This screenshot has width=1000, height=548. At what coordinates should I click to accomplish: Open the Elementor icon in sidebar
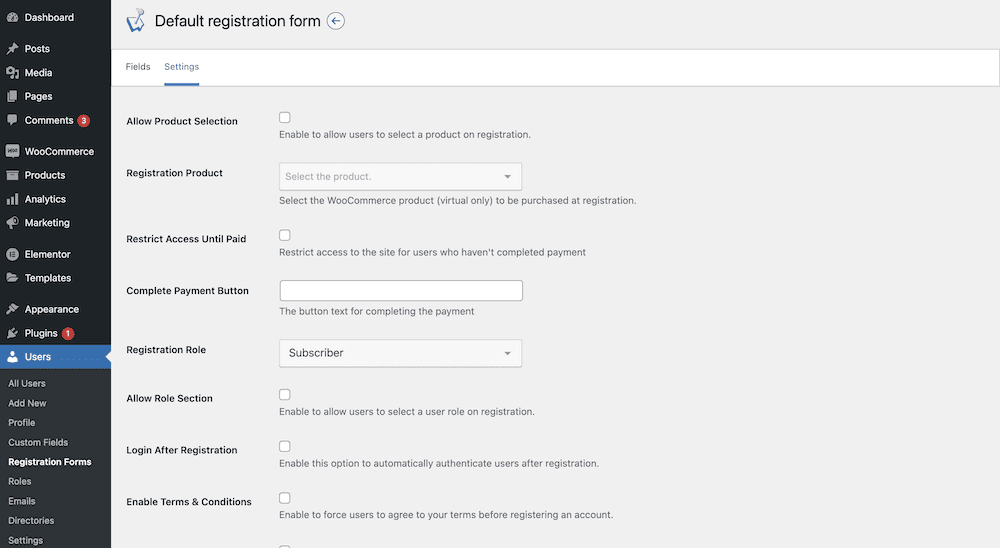12,254
